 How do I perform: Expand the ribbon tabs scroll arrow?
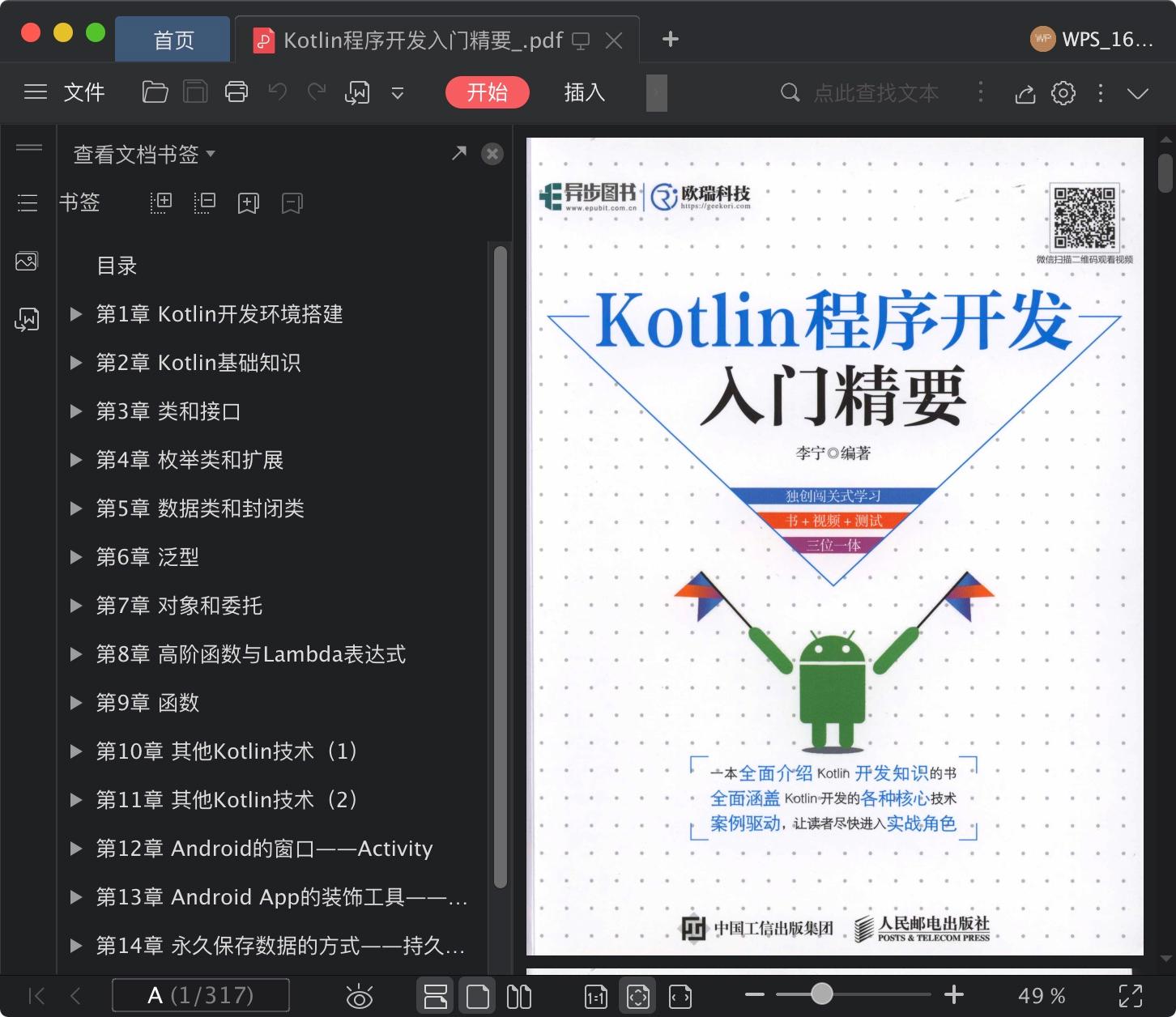coord(657,93)
